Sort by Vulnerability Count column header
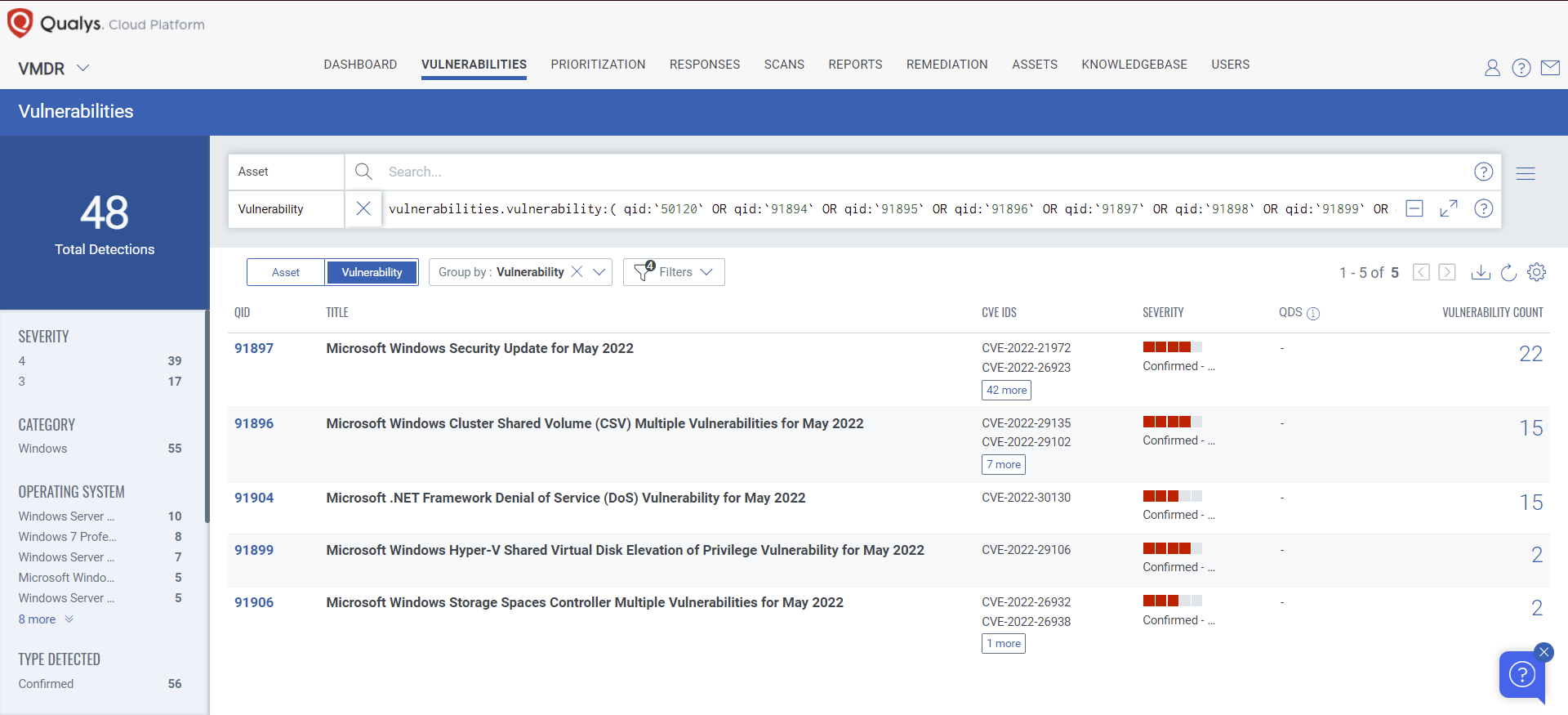 click(1492, 313)
